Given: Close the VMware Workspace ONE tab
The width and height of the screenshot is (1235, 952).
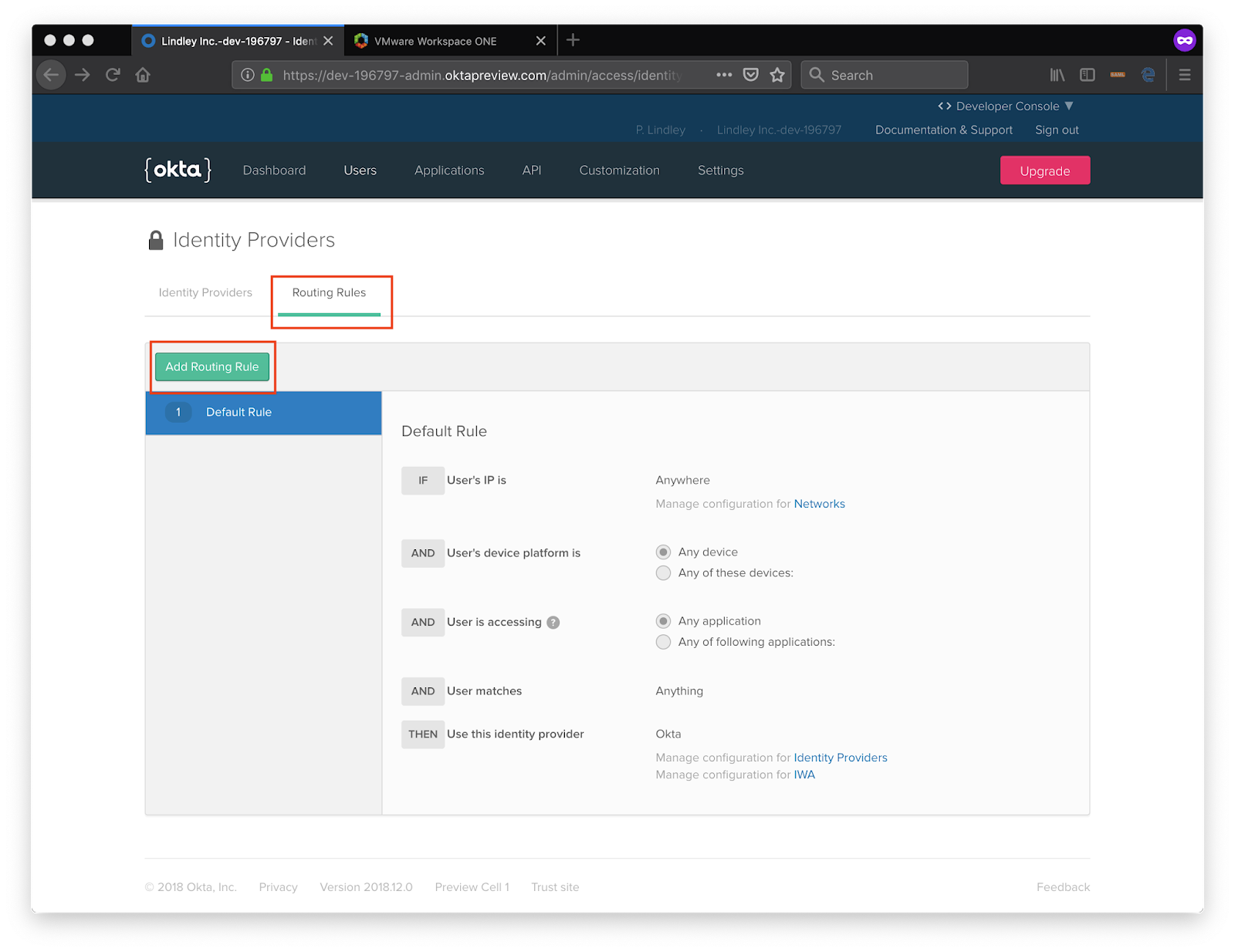Looking at the screenshot, I should pyautogui.click(x=541, y=41).
